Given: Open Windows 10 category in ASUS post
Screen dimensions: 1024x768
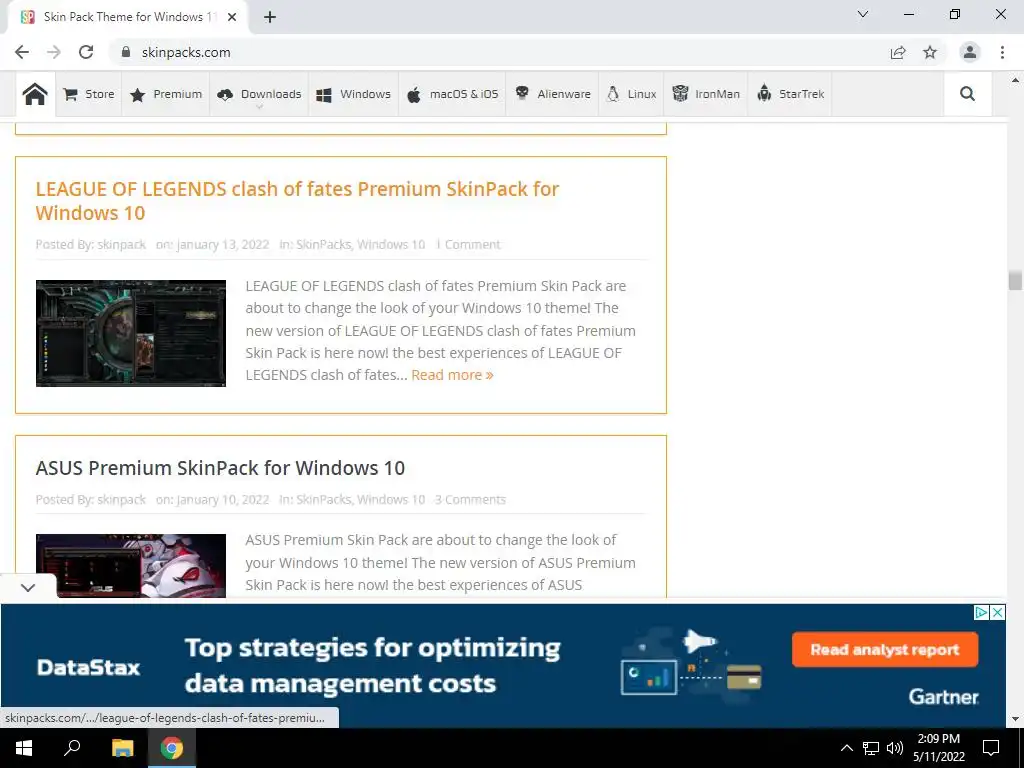Looking at the screenshot, I should click(x=391, y=500).
